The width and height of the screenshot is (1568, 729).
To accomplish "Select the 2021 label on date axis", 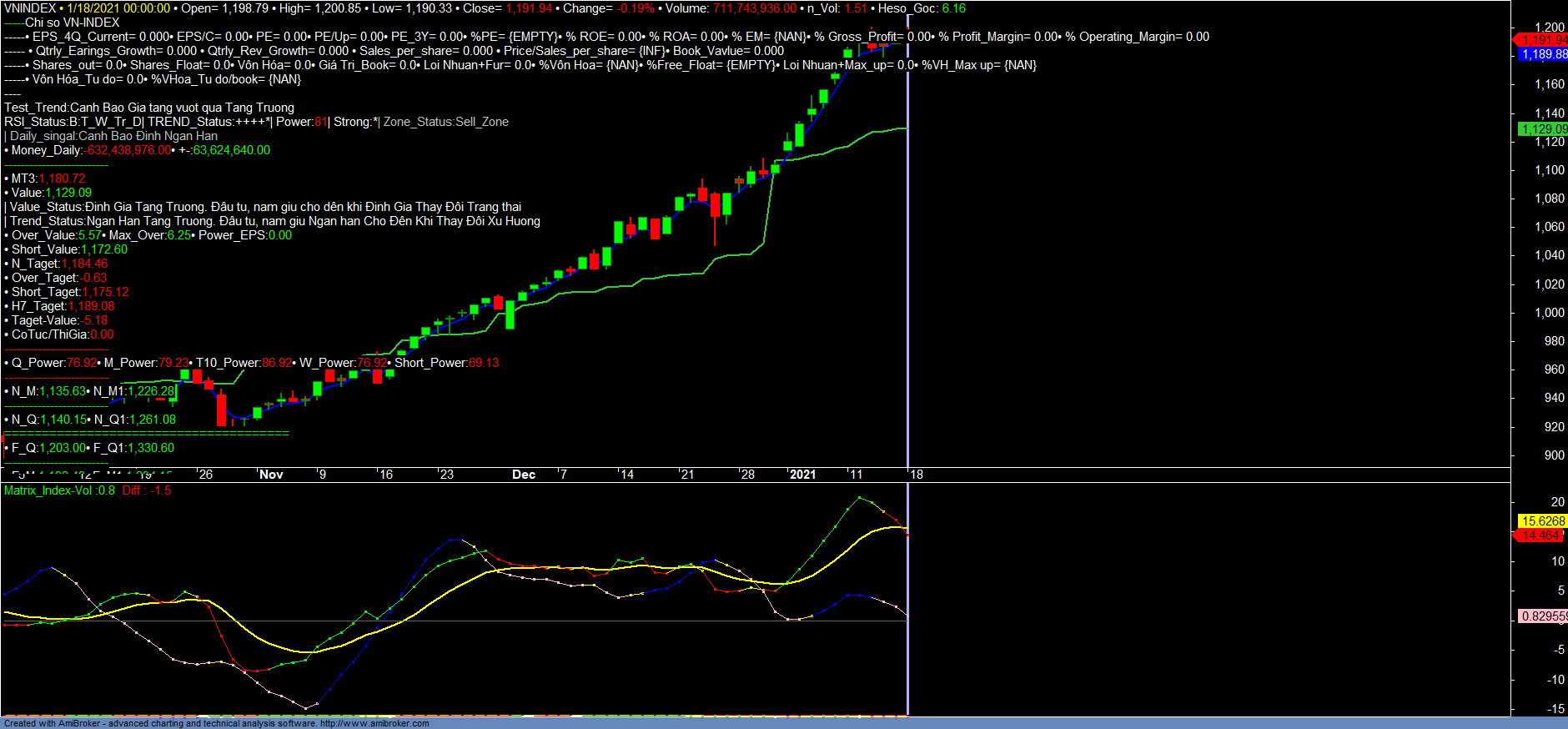I will (802, 475).
